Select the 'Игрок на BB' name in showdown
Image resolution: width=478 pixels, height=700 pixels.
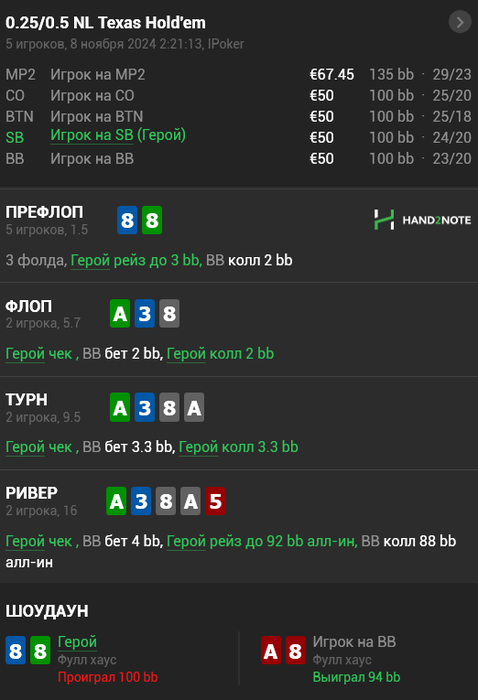(x=354, y=642)
